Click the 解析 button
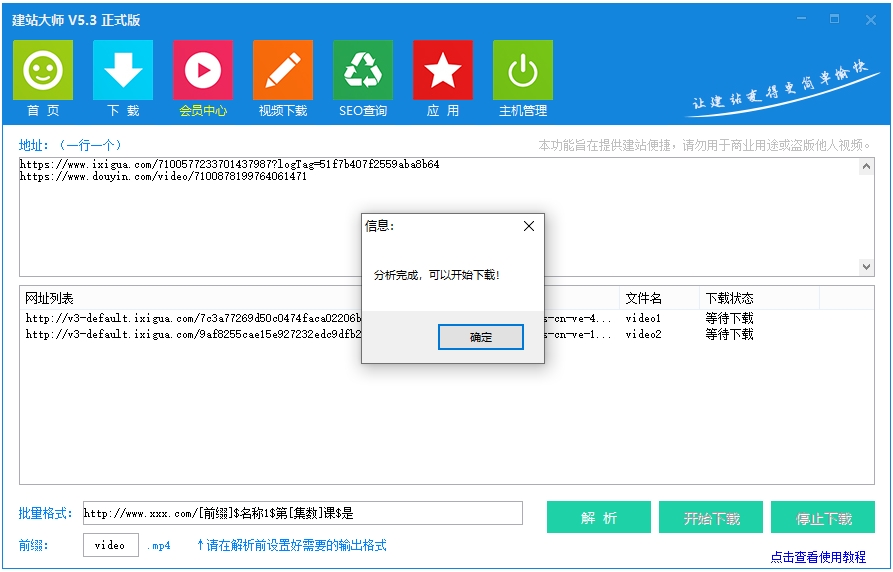The image size is (893, 572). (x=599, y=517)
